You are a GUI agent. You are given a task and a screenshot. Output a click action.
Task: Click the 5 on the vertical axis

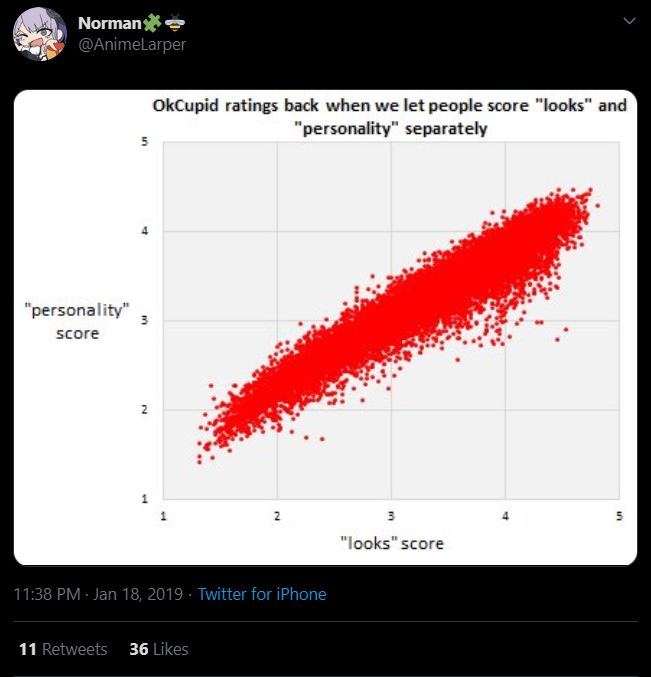pyautogui.click(x=146, y=143)
